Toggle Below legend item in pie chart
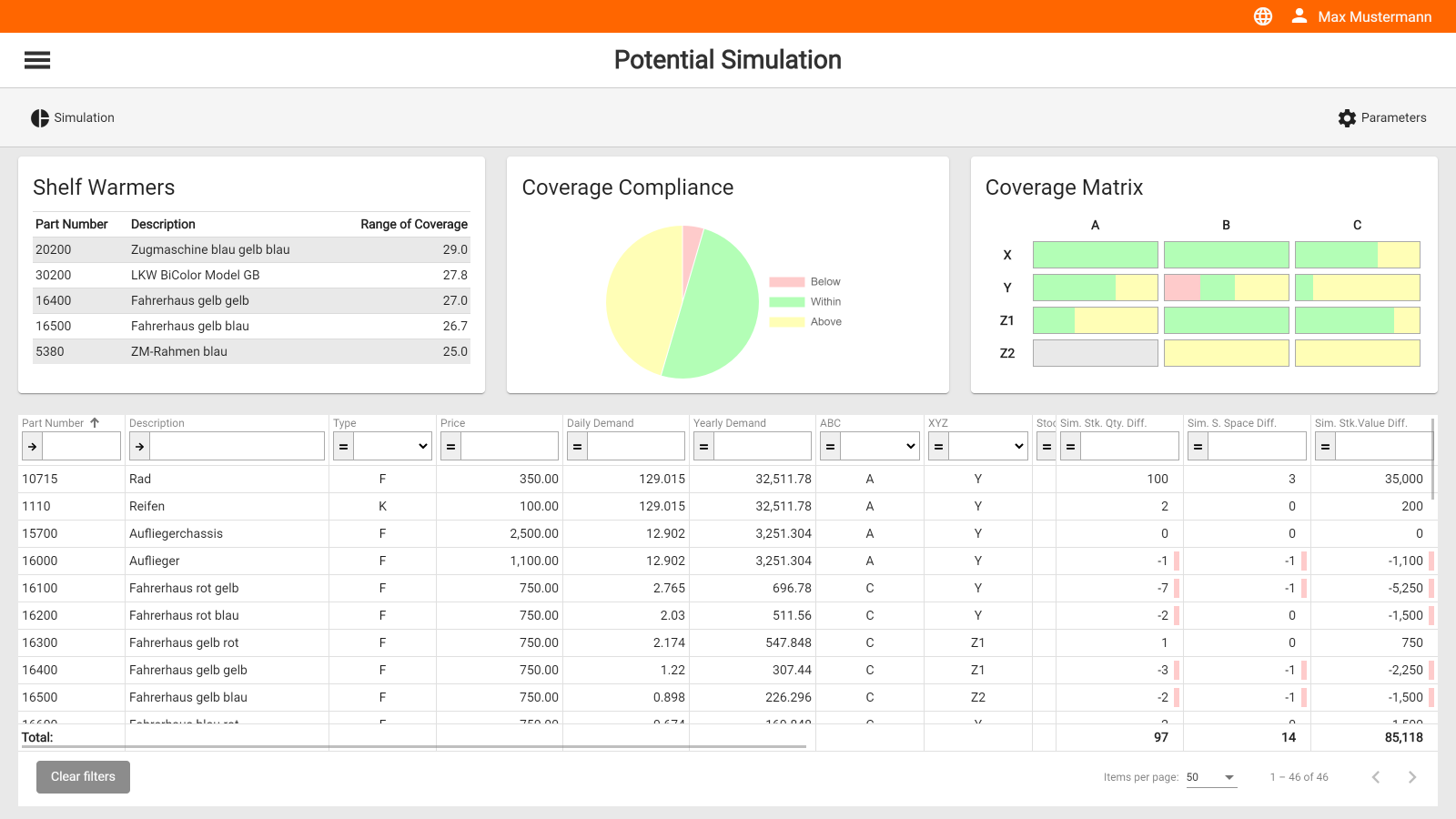The image size is (1456, 819). pyautogui.click(x=805, y=282)
